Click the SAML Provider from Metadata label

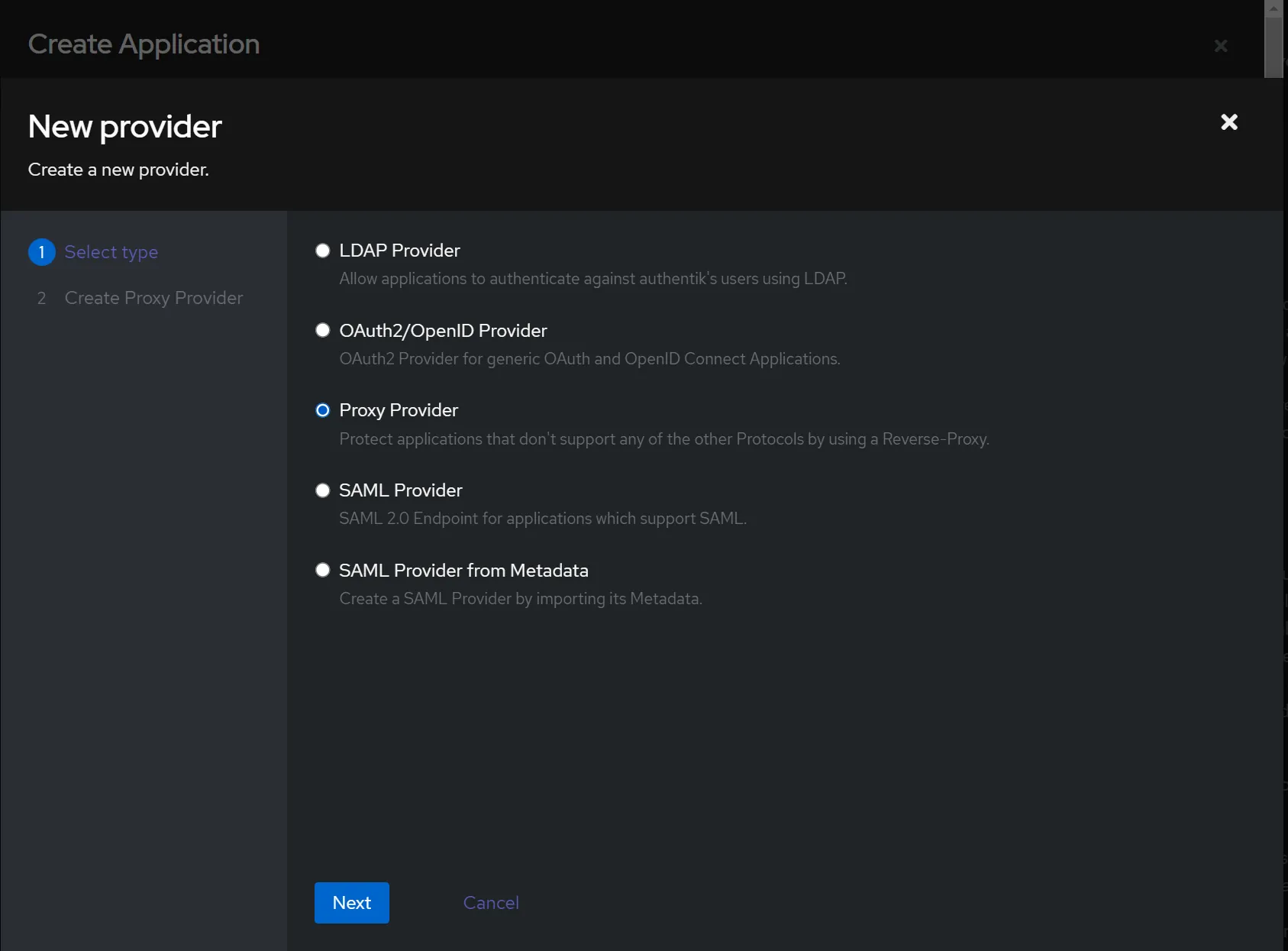[x=463, y=571]
